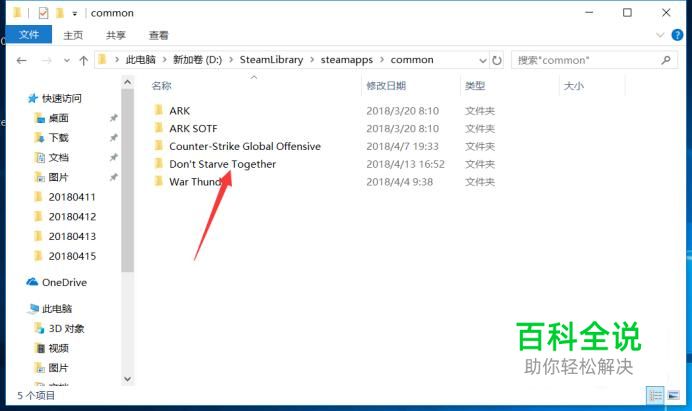Switch to the 查看 ribbon tab
Image resolution: width=692 pixels, height=411 pixels.
[158, 35]
